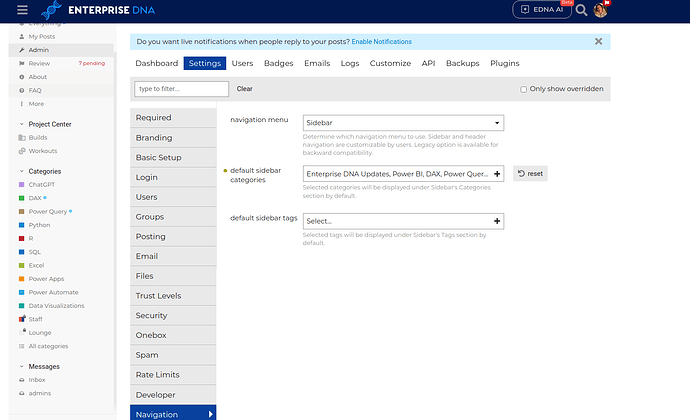Viewport: 690px width, 420px height.
Task: Switch to the Users admin tab
Action: pos(242,63)
